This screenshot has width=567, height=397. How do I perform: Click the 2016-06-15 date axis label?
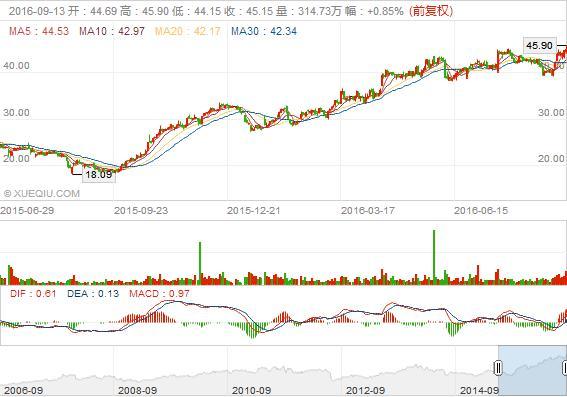click(481, 211)
